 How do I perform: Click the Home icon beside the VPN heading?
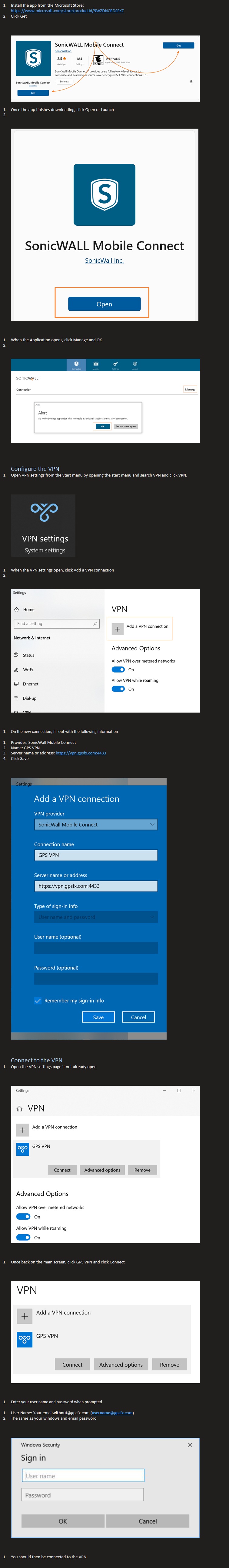point(19,1108)
